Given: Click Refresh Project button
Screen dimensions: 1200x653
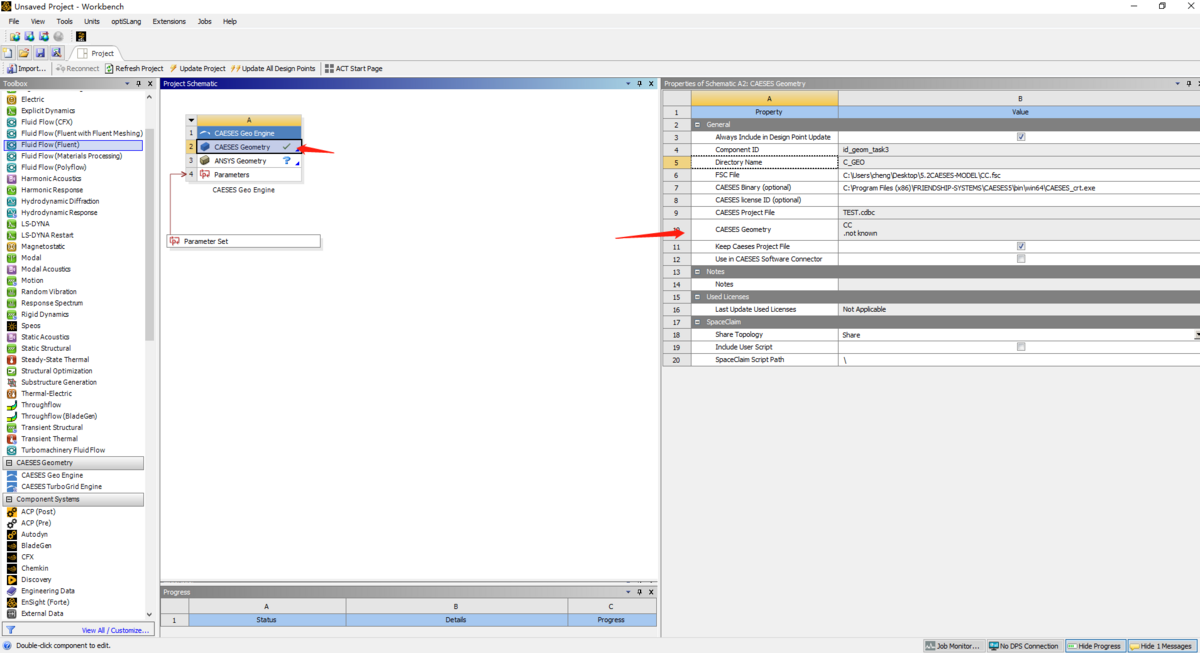Looking at the screenshot, I should (133, 69).
